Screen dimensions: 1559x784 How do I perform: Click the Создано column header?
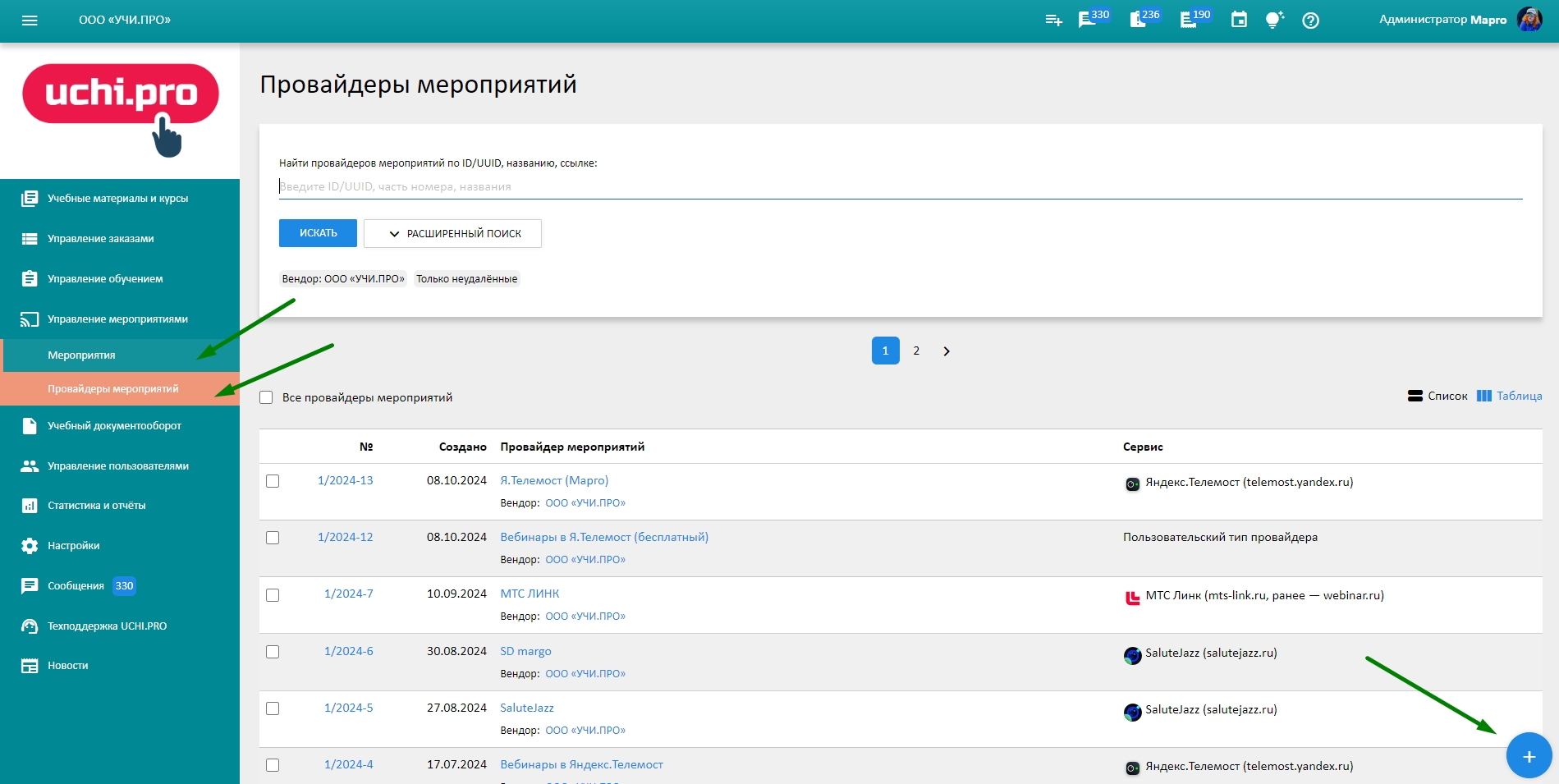tap(462, 447)
